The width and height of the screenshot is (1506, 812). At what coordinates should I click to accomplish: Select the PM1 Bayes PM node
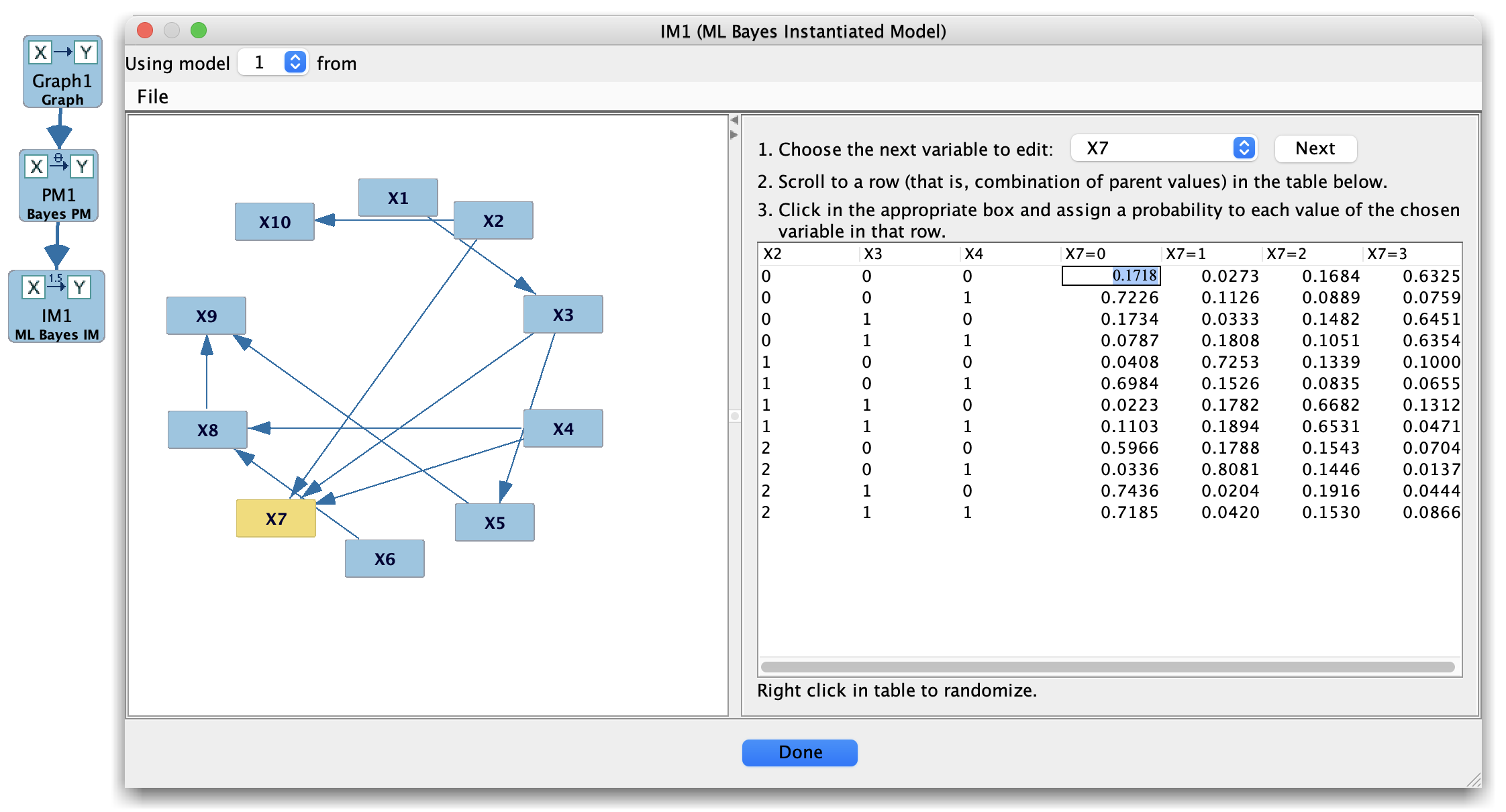pos(59,186)
